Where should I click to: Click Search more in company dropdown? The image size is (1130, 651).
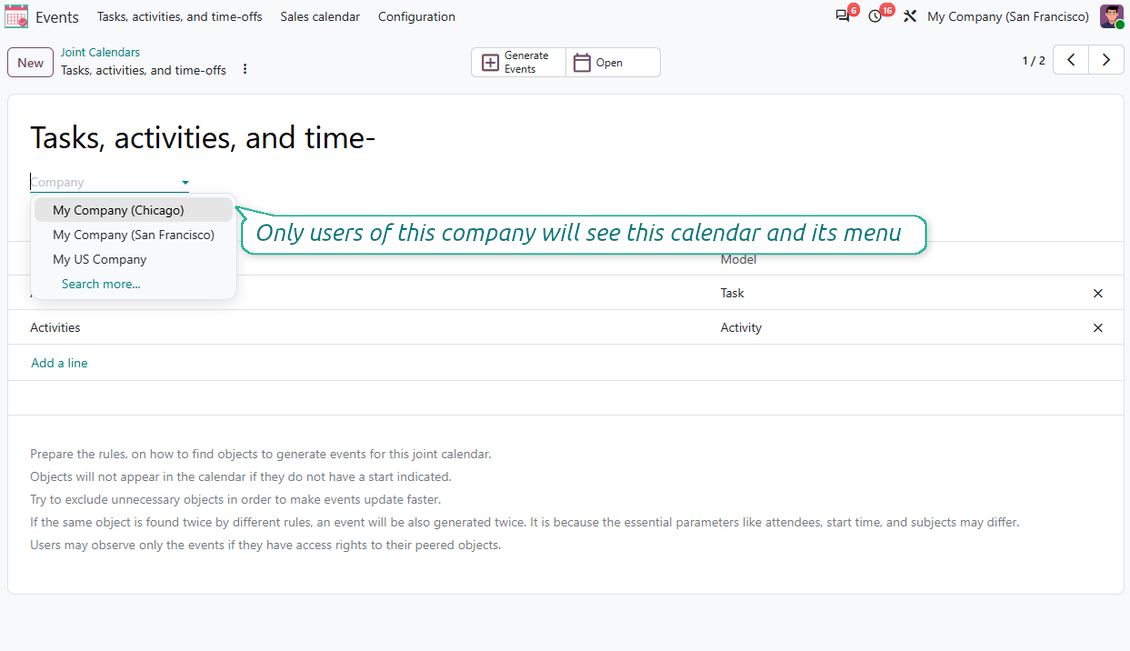pos(101,284)
